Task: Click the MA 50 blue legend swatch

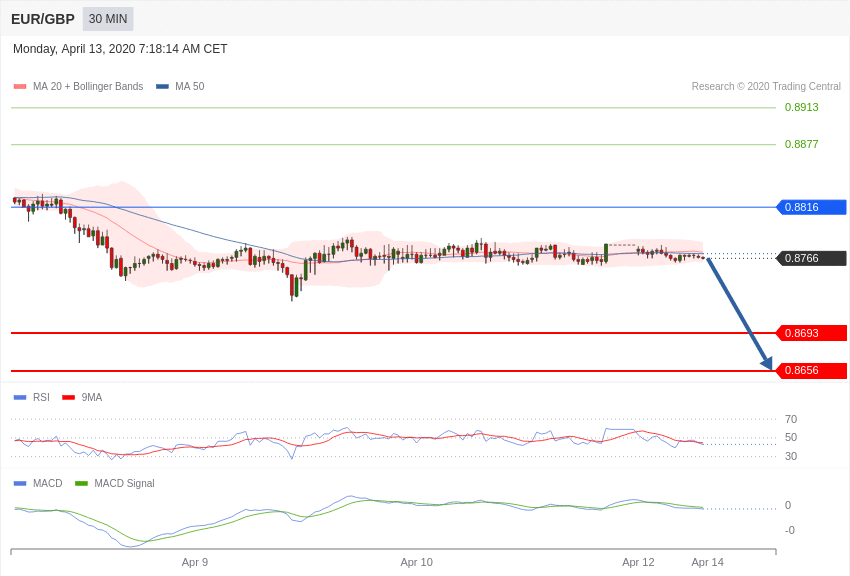Action: [162, 86]
